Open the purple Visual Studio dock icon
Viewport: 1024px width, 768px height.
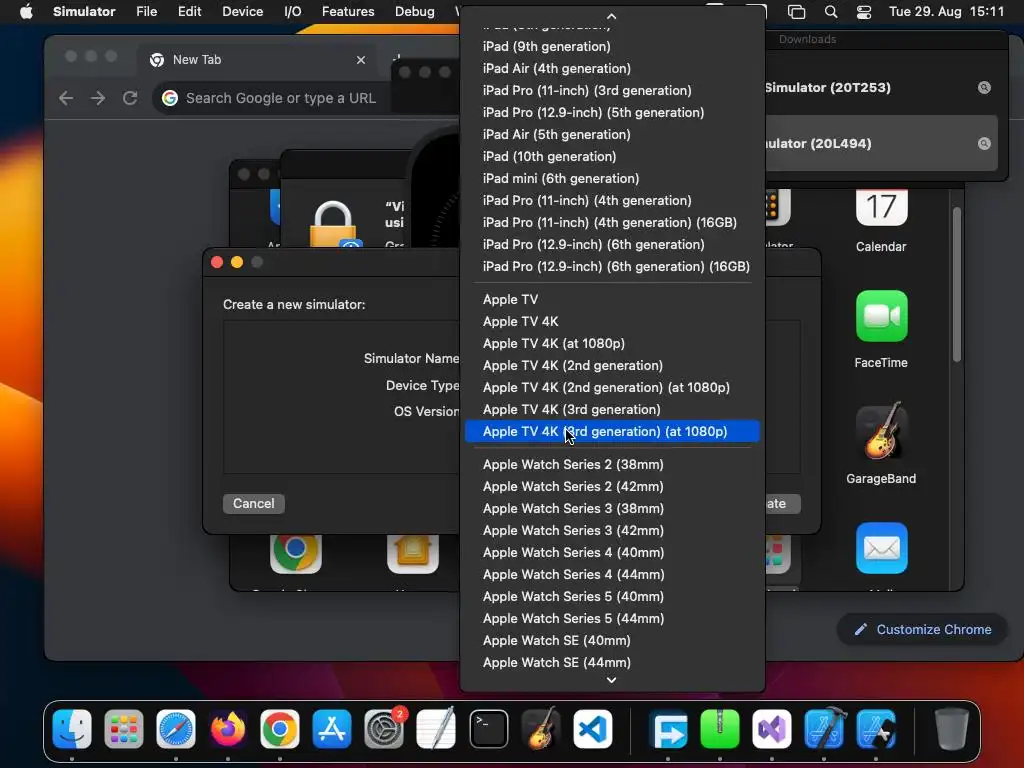[x=772, y=729]
